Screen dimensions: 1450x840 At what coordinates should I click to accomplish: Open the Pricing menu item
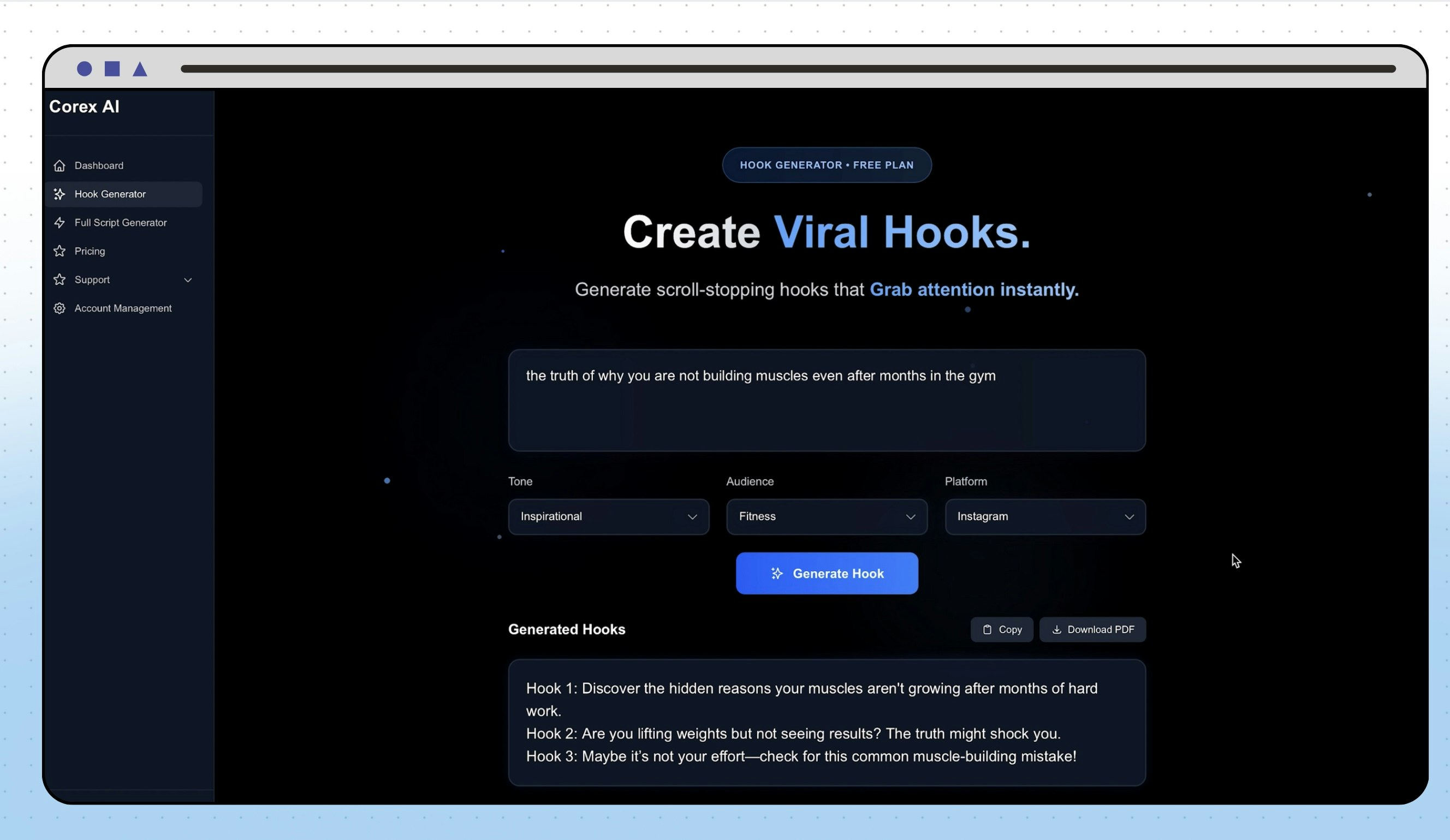coord(90,252)
